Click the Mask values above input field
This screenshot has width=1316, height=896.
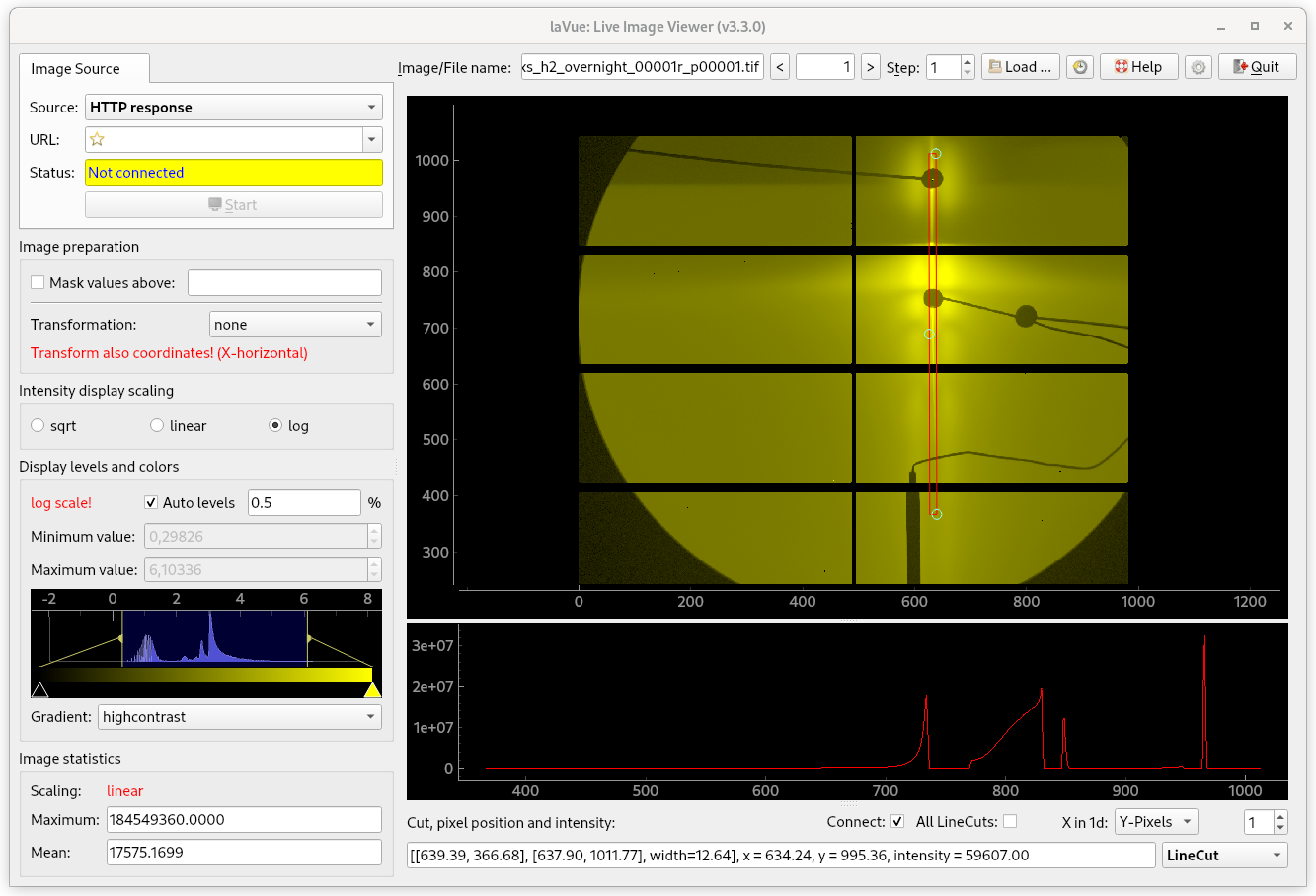coord(284,283)
